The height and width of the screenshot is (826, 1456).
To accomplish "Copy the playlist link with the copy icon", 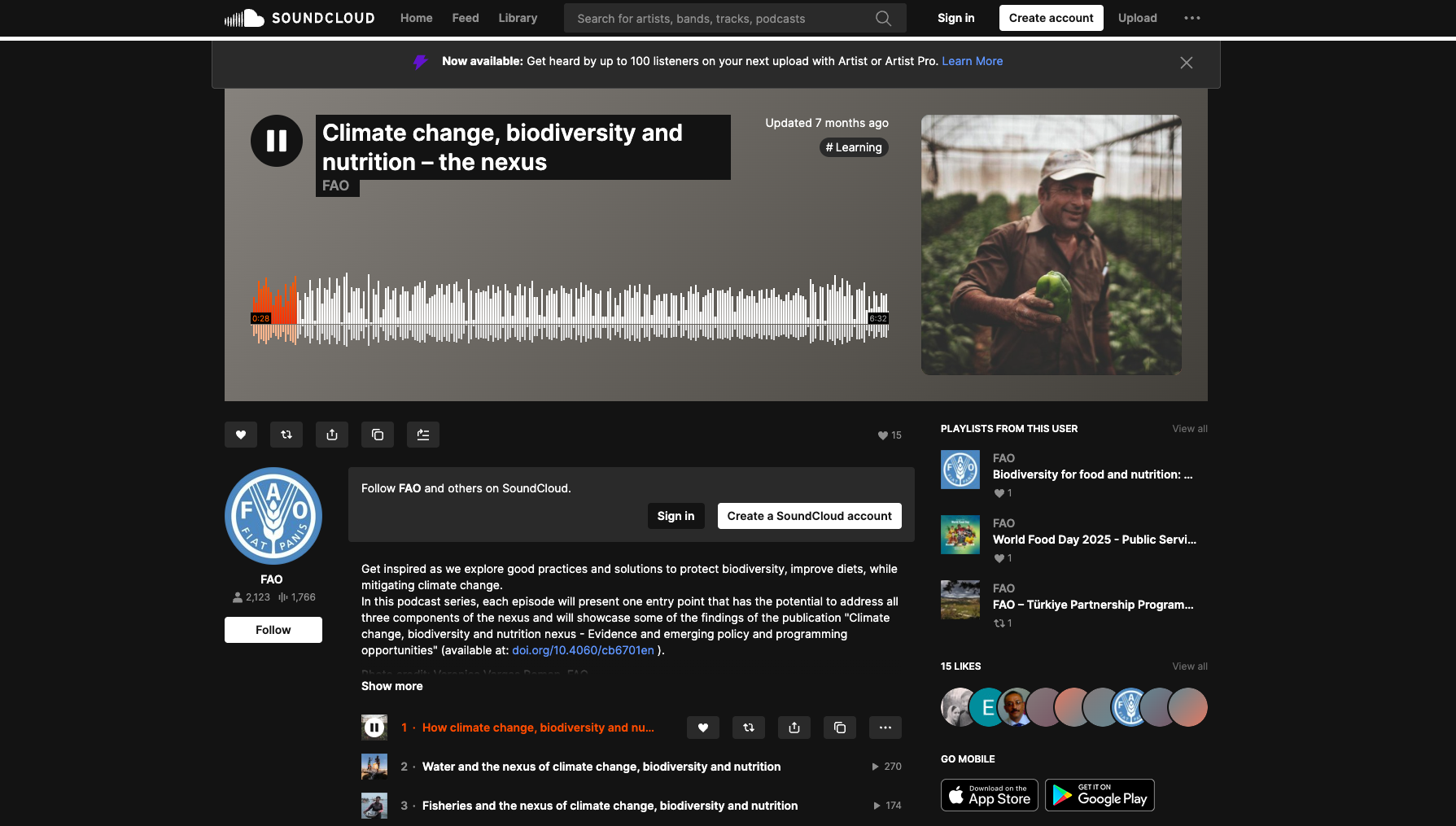I will pyautogui.click(x=378, y=435).
